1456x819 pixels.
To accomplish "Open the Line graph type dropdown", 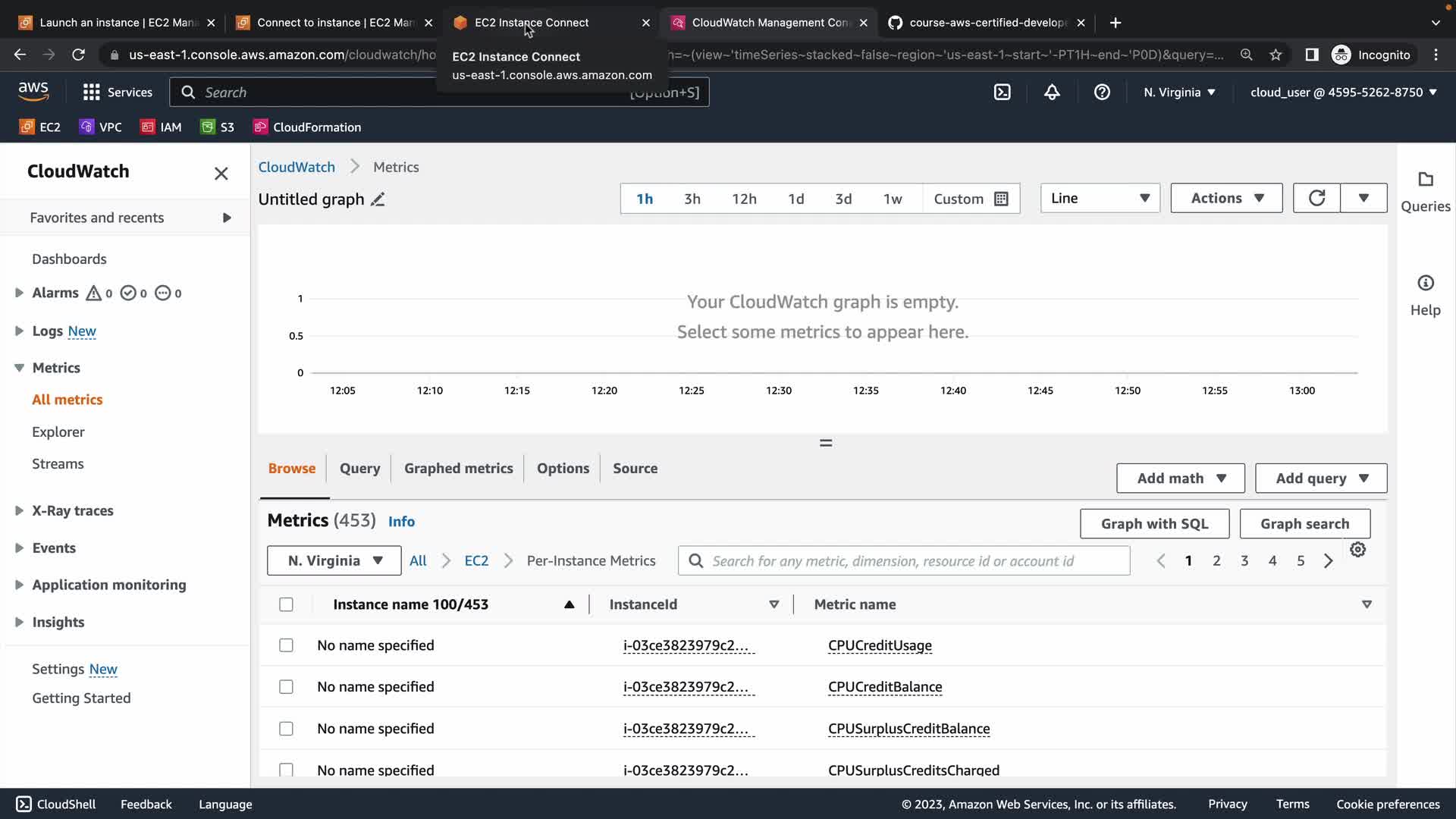I will click(x=1100, y=198).
